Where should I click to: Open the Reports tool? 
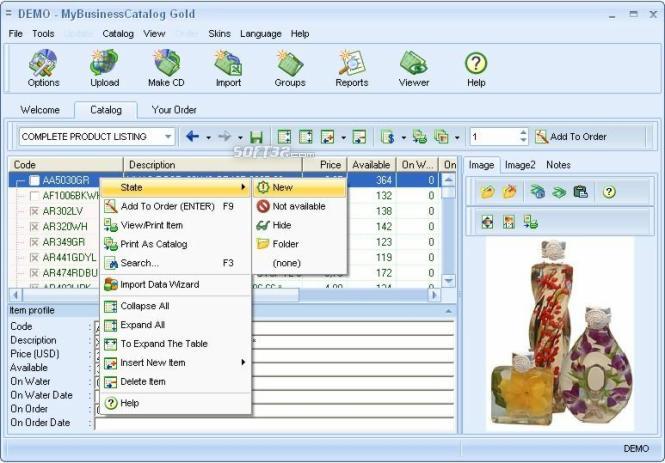[352, 68]
